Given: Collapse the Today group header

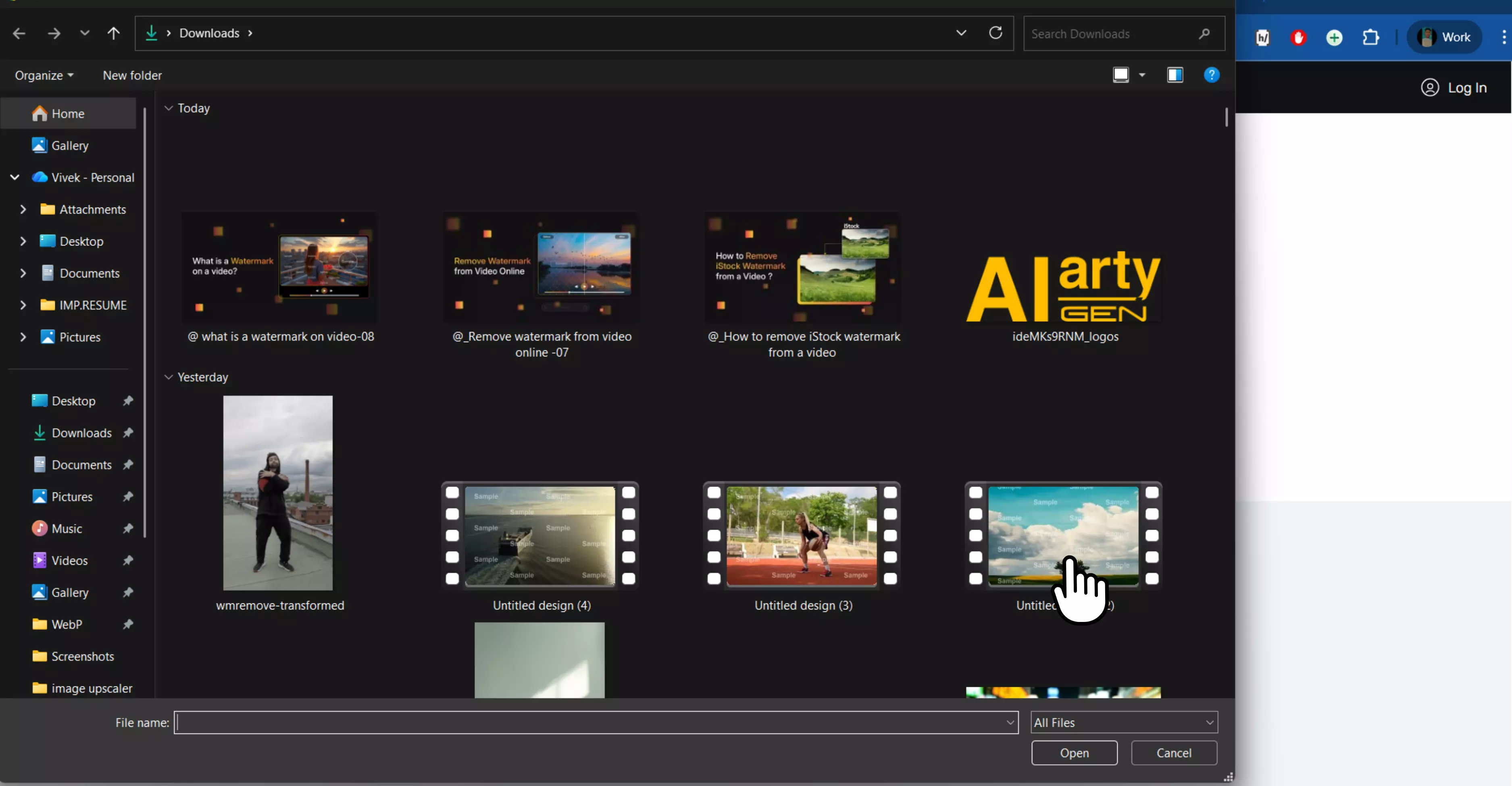Looking at the screenshot, I should coord(169,108).
